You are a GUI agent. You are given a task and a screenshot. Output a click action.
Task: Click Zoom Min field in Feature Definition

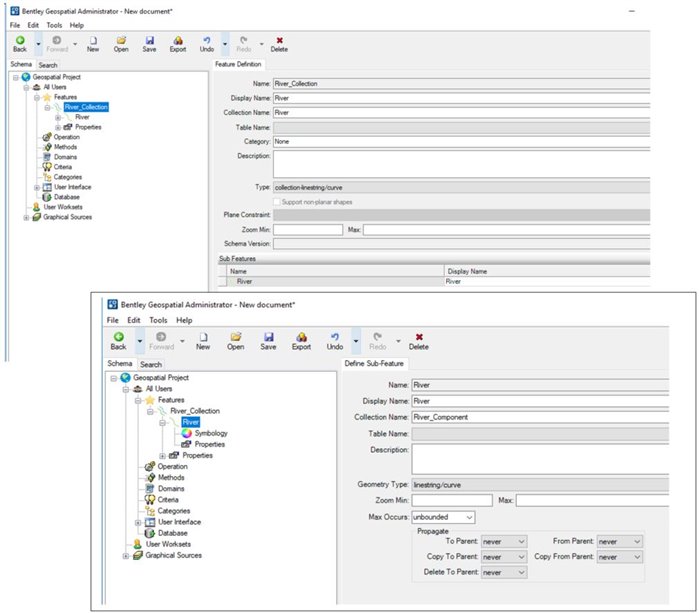click(x=308, y=230)
